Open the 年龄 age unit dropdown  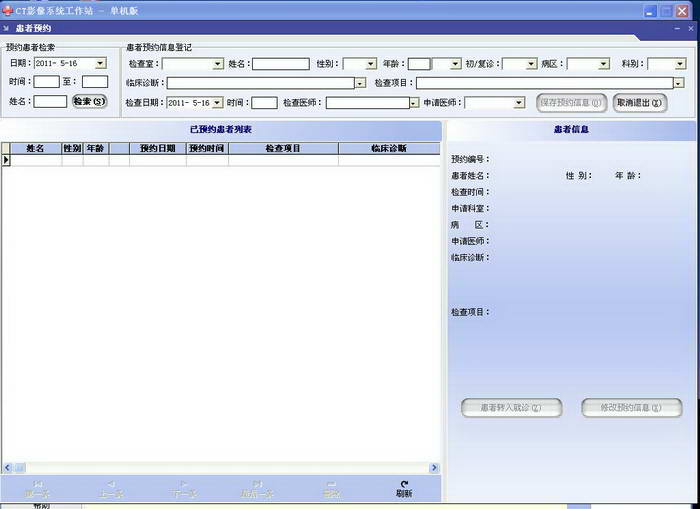coord(455,64)
